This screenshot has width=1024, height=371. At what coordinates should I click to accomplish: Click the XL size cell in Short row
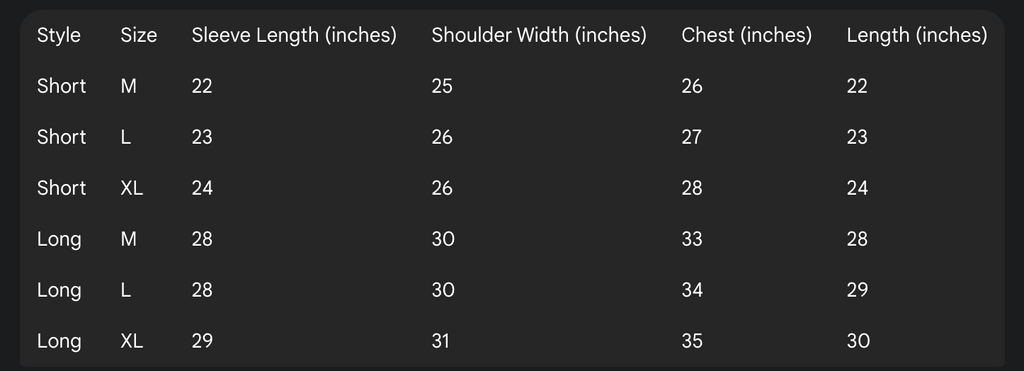click(x=132, y=188)
